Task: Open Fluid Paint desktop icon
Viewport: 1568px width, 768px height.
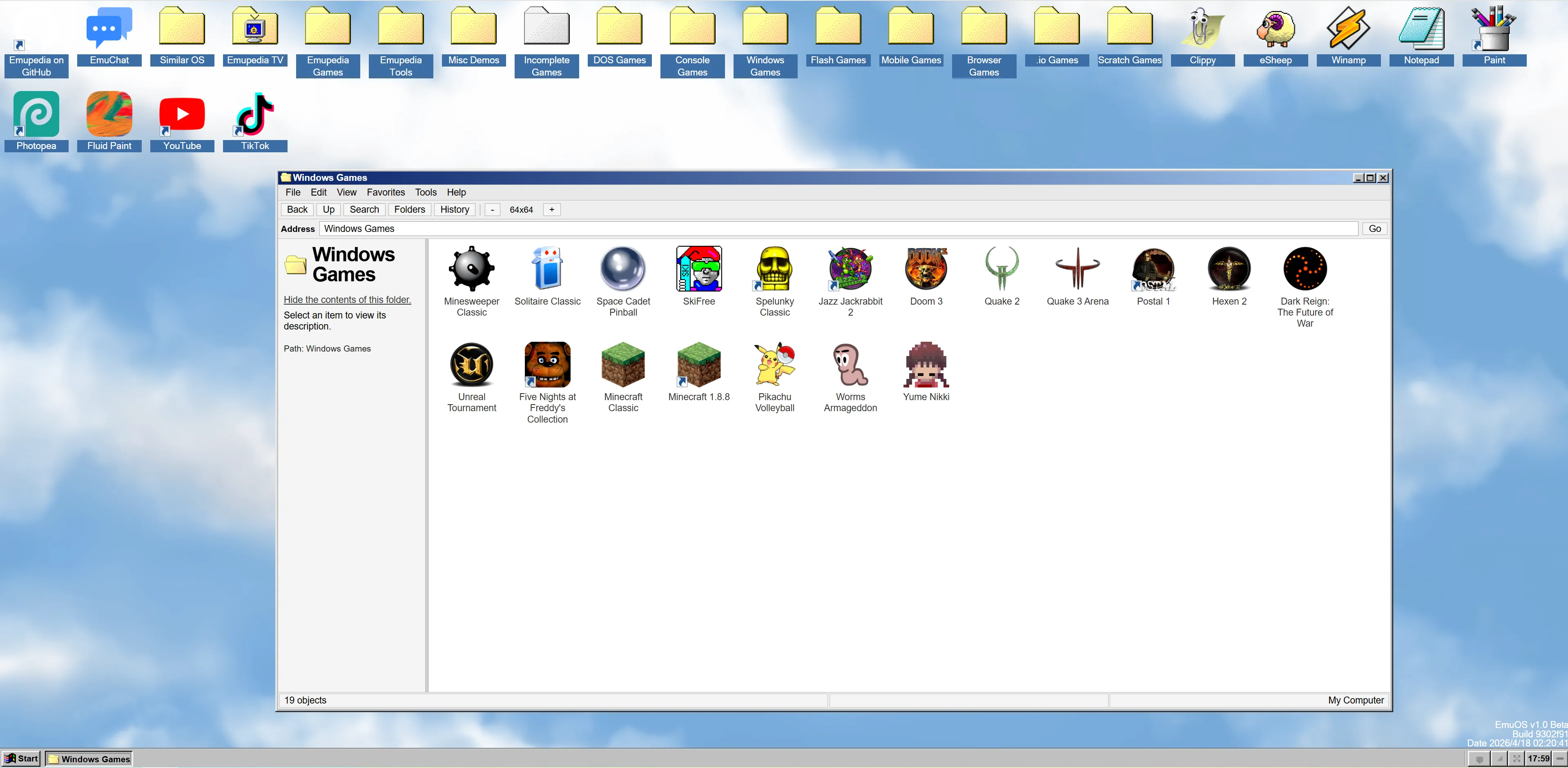Action: [109, 114]
